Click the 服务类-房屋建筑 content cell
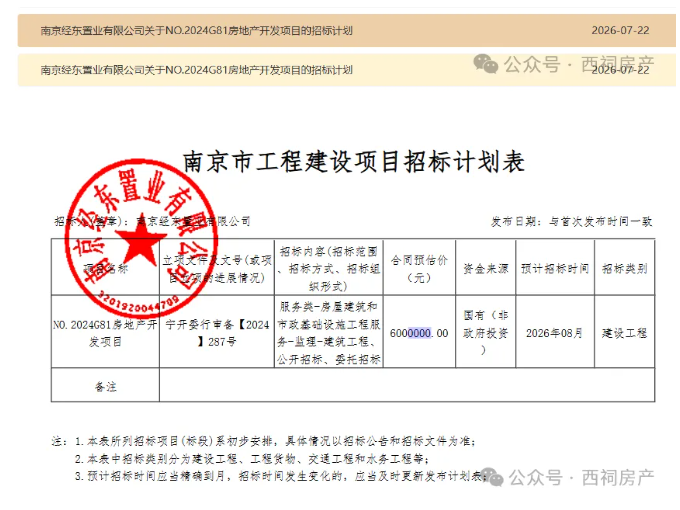 (x=329, y=333)
